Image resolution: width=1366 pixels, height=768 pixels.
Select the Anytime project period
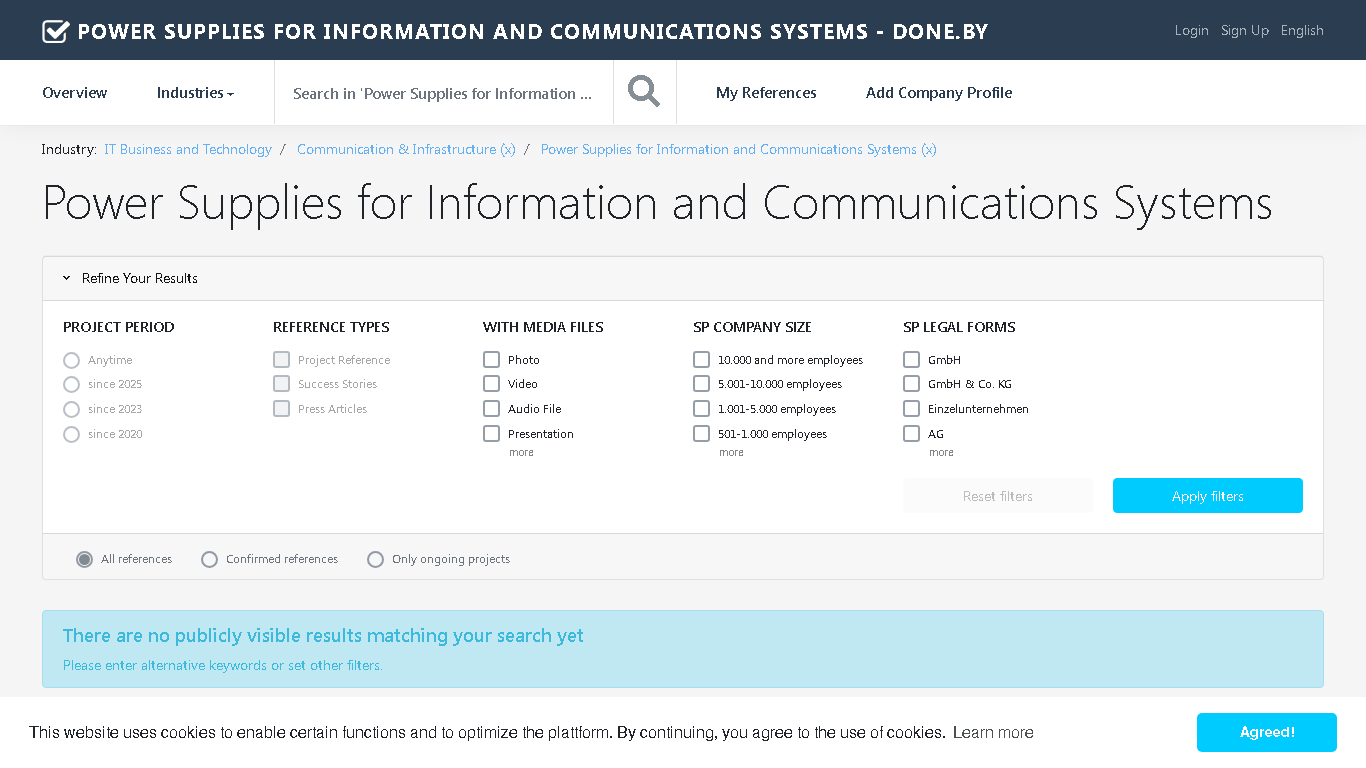[x=71, y=360]
